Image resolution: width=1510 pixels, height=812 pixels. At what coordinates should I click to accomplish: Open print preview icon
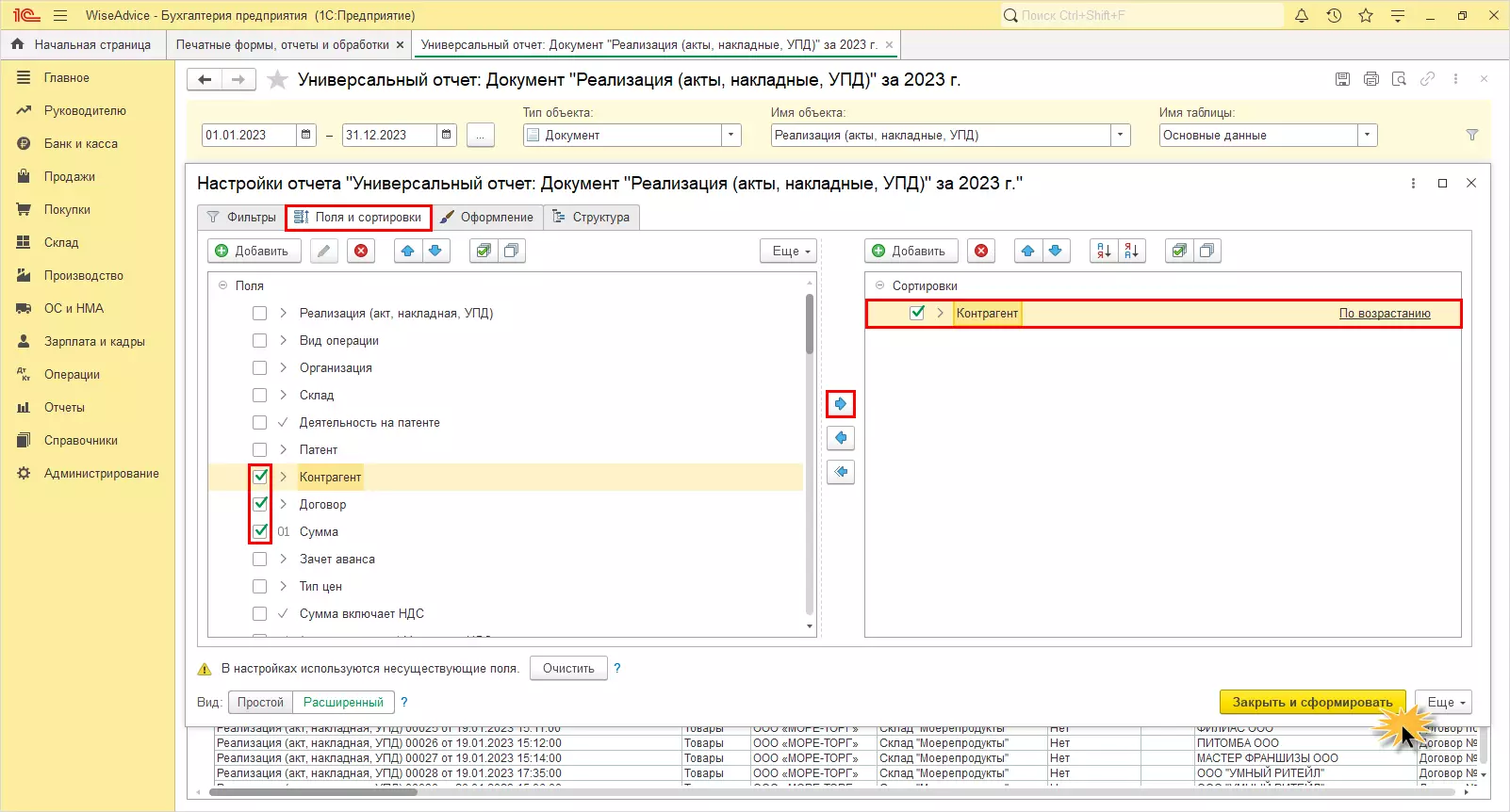pyautogui.click(x=1400, y=79)
